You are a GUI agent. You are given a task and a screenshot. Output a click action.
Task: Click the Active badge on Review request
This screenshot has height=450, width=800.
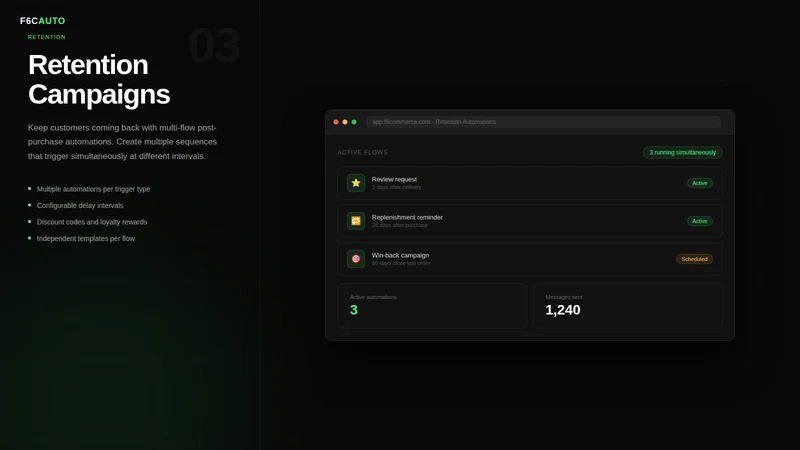[x=699, y=183]
